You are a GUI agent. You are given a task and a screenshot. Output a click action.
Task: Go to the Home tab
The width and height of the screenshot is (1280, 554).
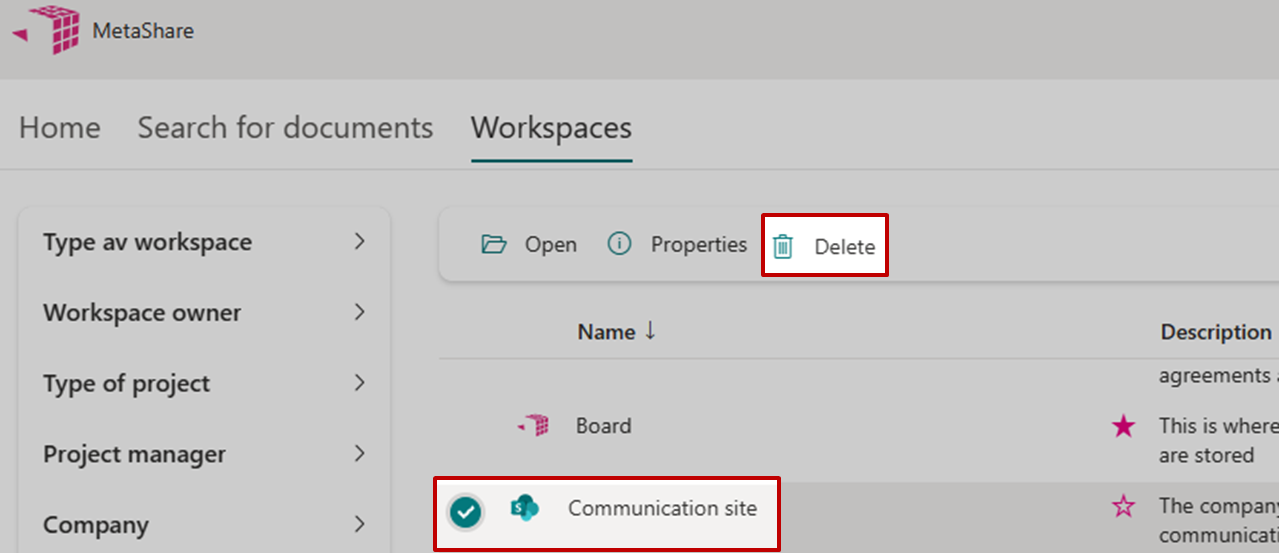coord(60,128)
